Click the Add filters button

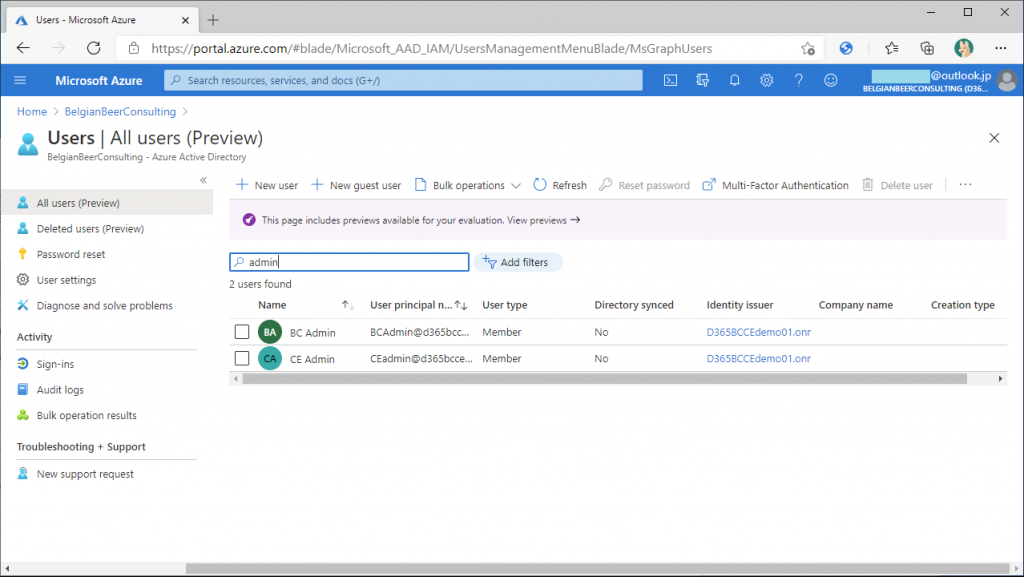518,262
